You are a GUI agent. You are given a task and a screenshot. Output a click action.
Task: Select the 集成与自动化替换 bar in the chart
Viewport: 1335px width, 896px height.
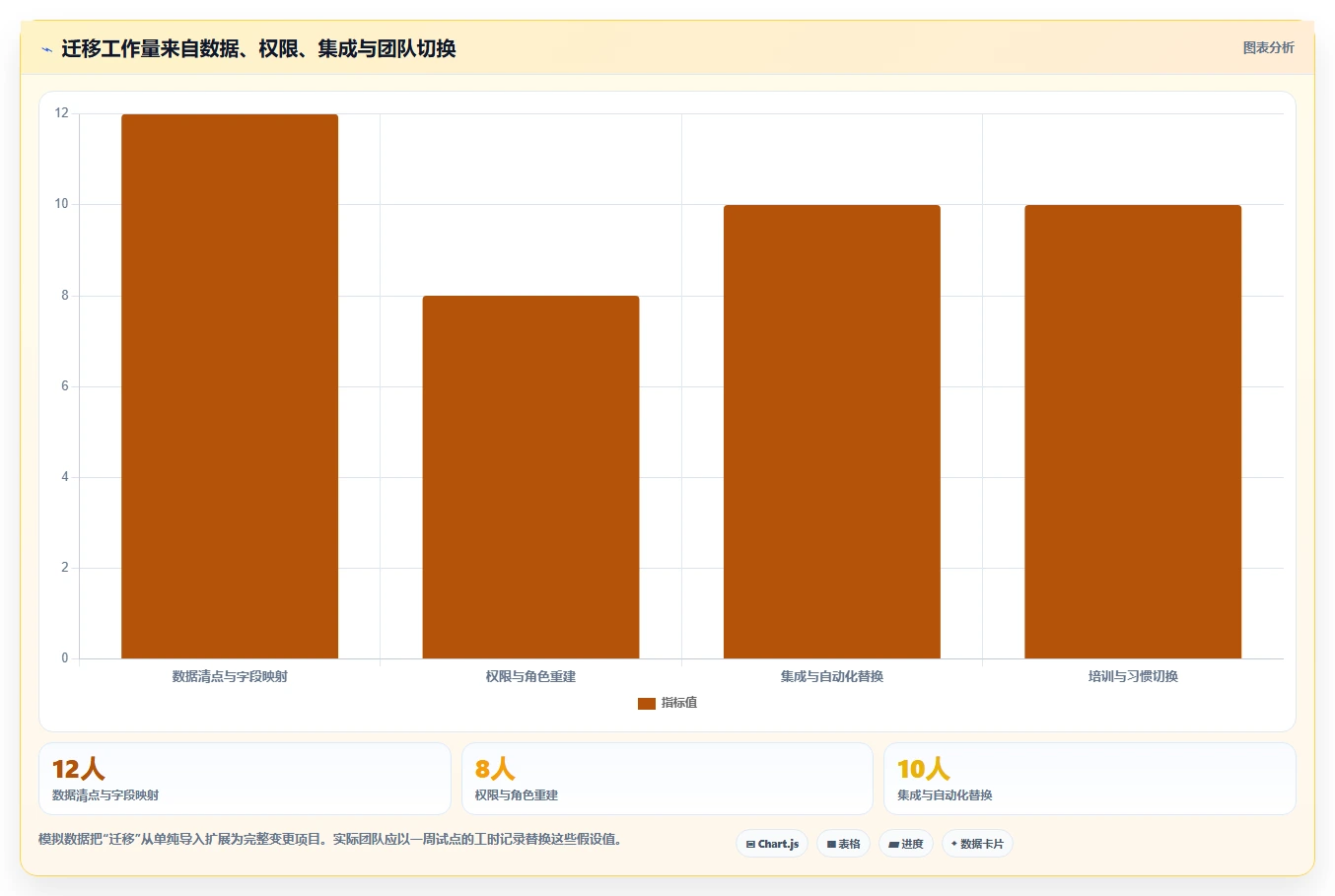point(832,432)
